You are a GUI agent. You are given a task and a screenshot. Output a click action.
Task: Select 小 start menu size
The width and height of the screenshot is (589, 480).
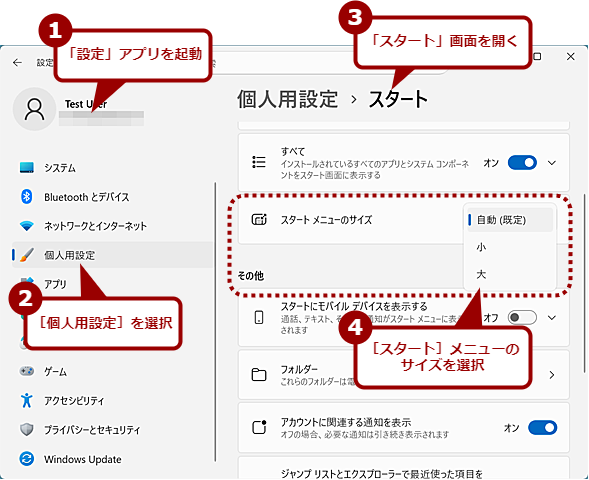click(510, 247)
